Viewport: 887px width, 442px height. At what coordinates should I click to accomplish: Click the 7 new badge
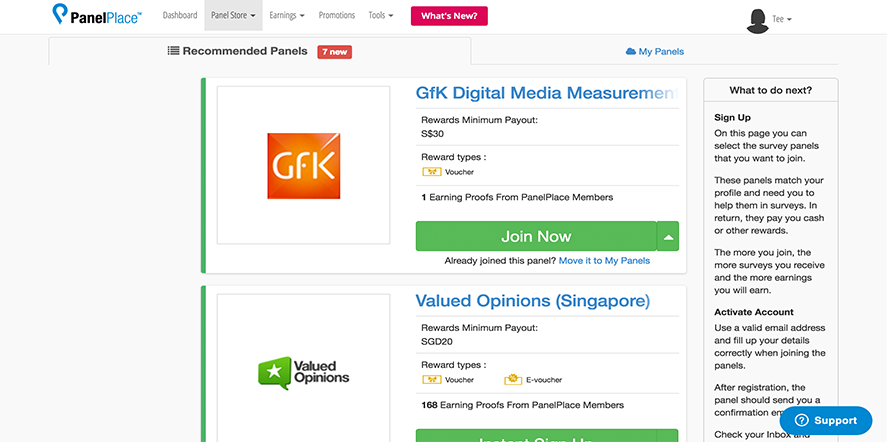pyautogui.click(x=334, y=52)
